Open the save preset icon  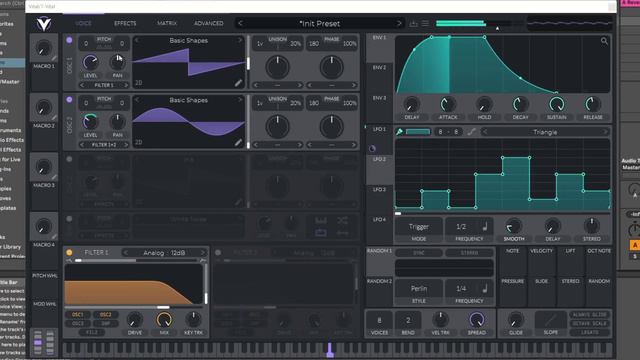[413, 24]
